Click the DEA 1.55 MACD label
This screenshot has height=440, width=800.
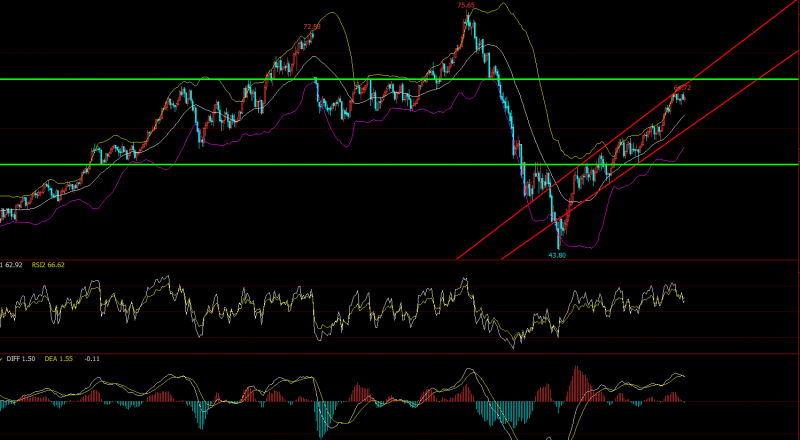(x=60, y=358)
